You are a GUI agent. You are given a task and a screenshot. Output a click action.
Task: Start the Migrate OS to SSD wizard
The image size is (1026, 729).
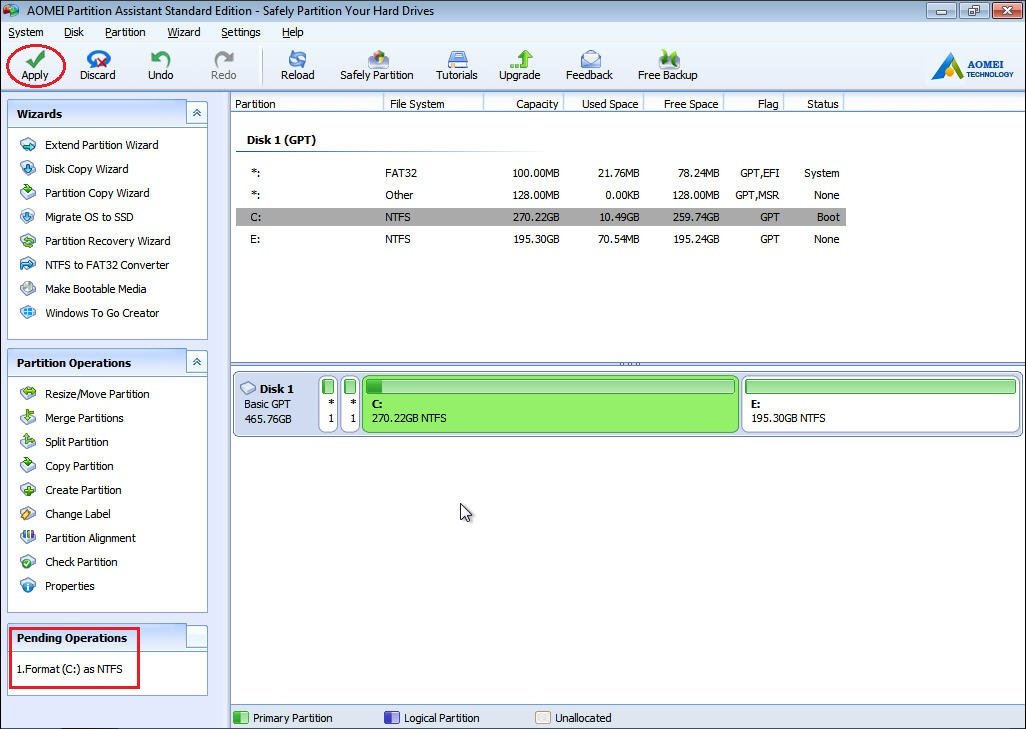coord(89,217)
